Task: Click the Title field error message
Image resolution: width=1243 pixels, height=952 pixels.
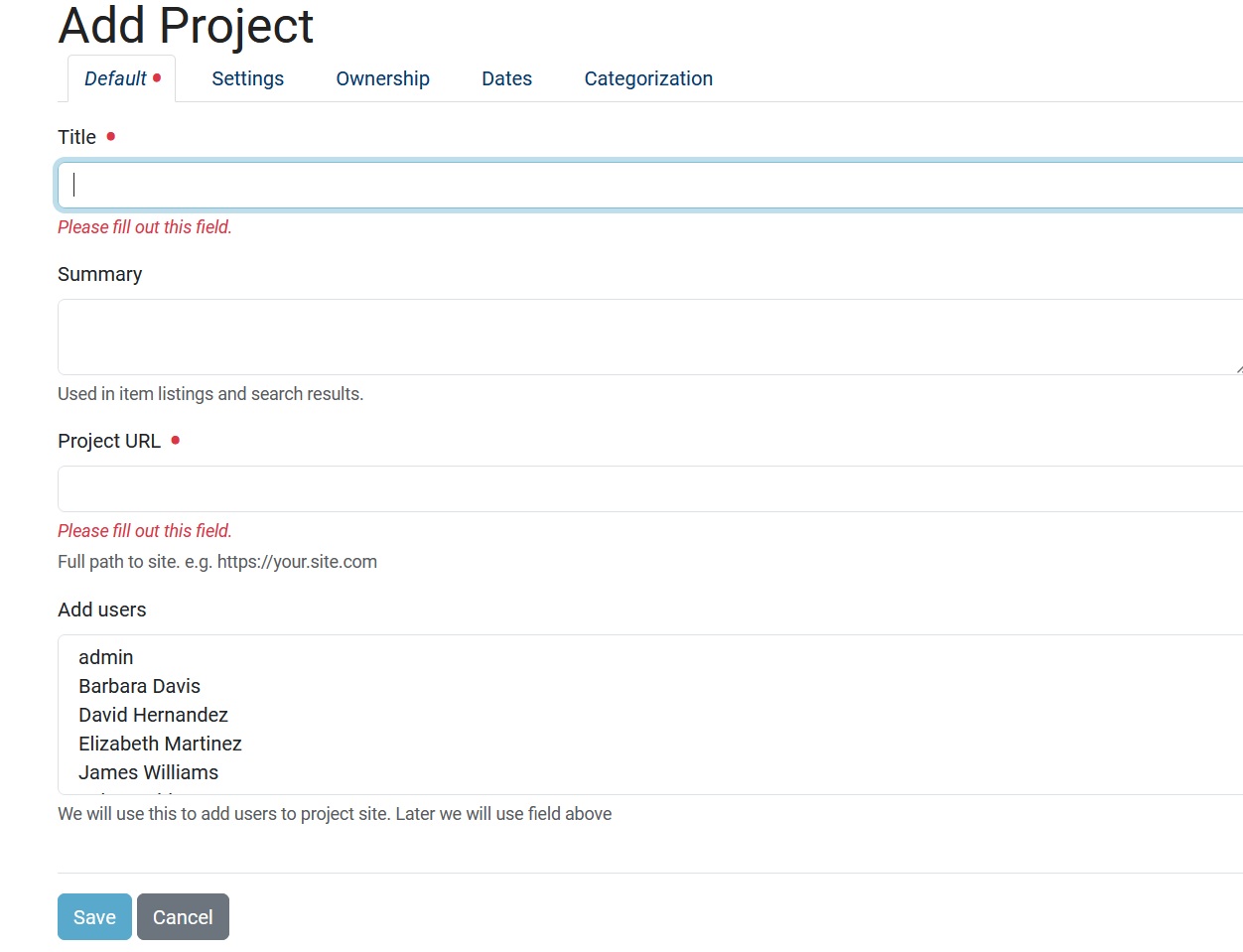Action: (x=144, y=226)
